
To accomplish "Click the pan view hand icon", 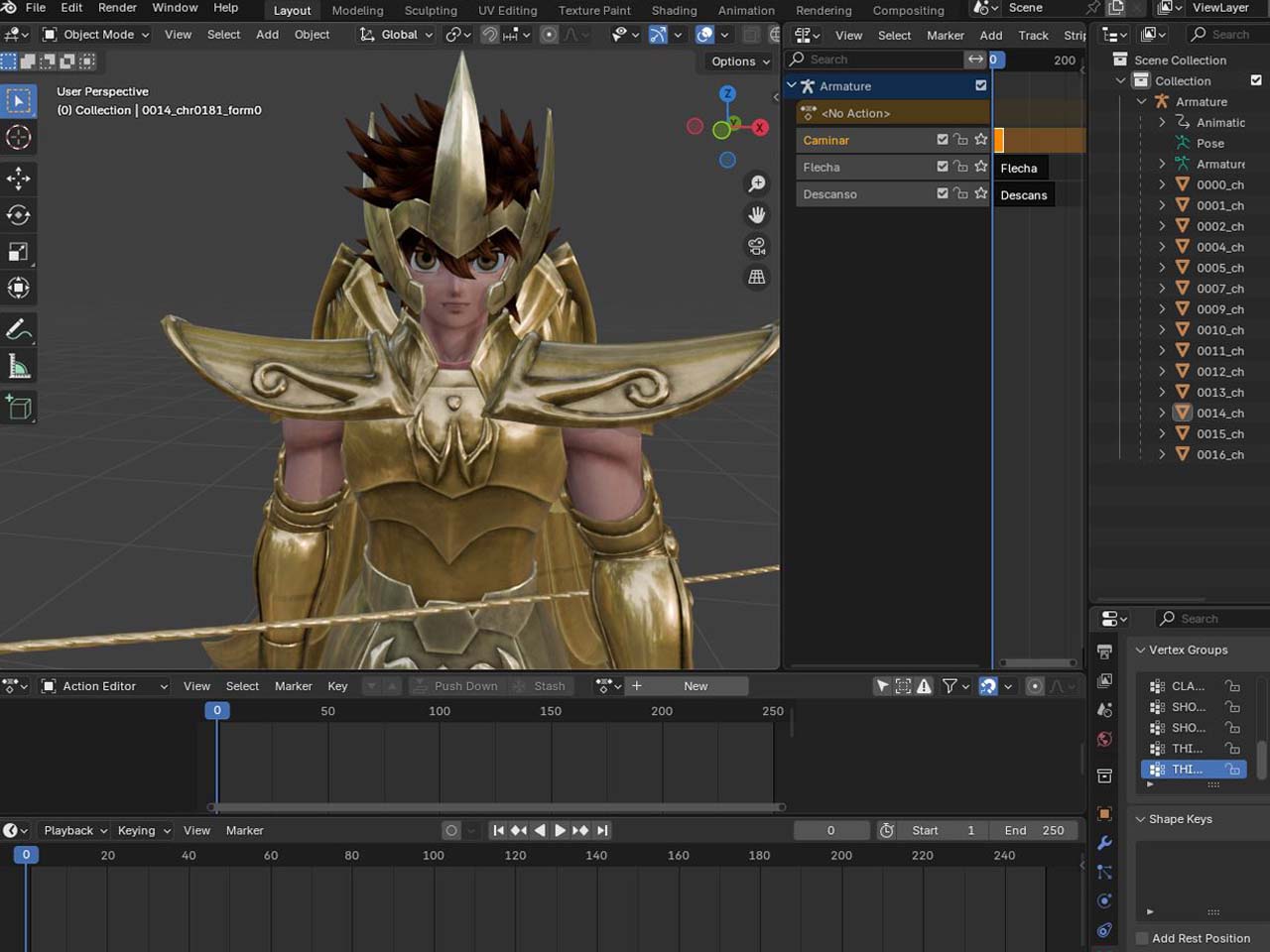I will point(757,215).
